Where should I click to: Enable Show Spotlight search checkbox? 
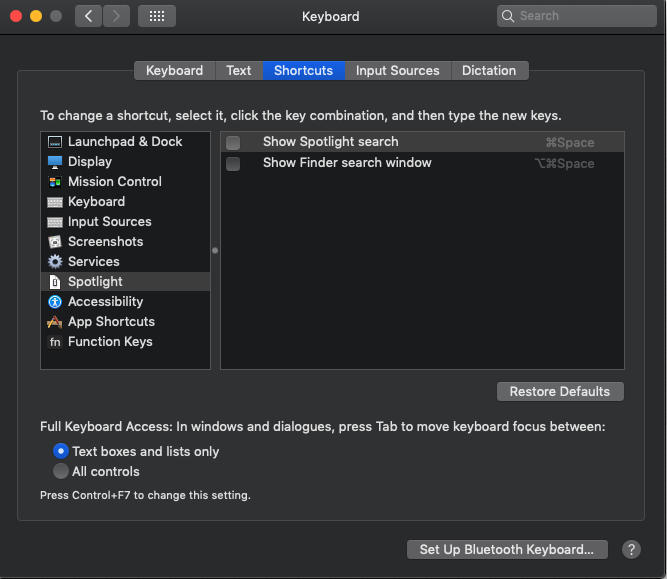[x=233, y=143]
